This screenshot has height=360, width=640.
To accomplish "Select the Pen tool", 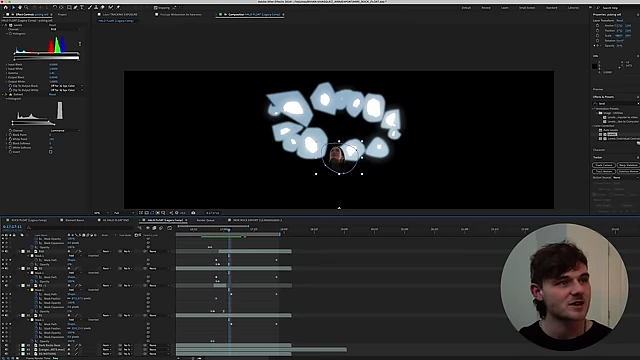I will 76,7.
